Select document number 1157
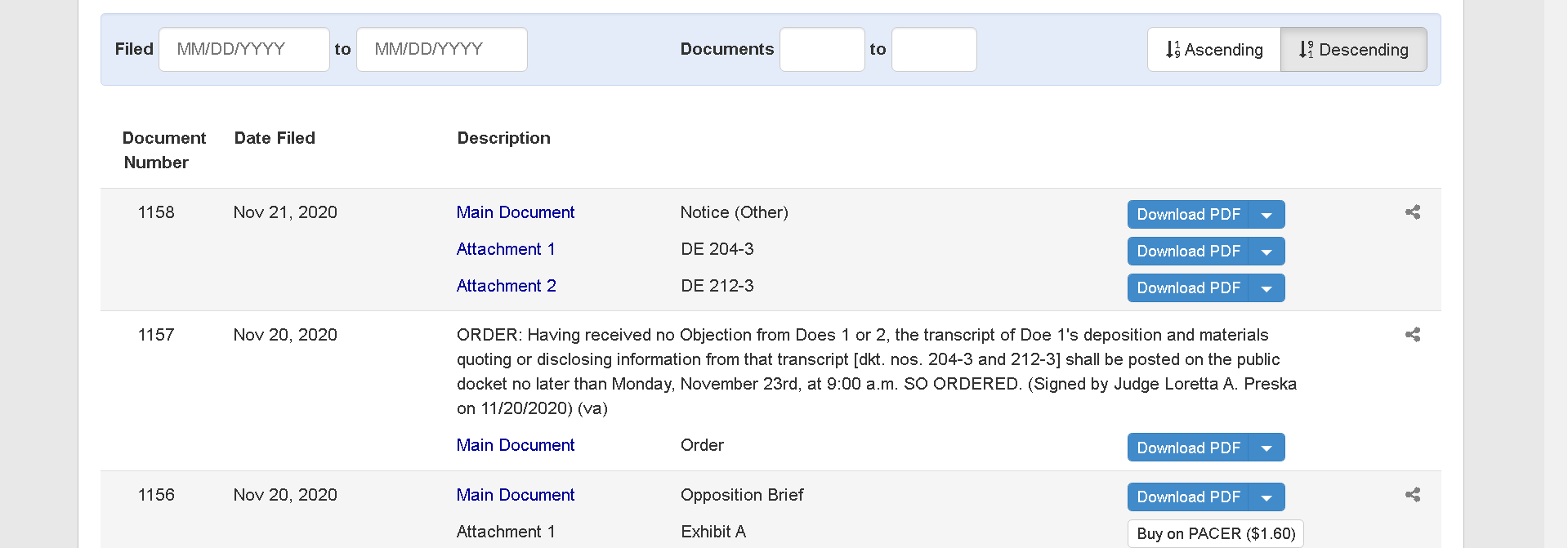1568x548 pixels. tap(156, 335)
